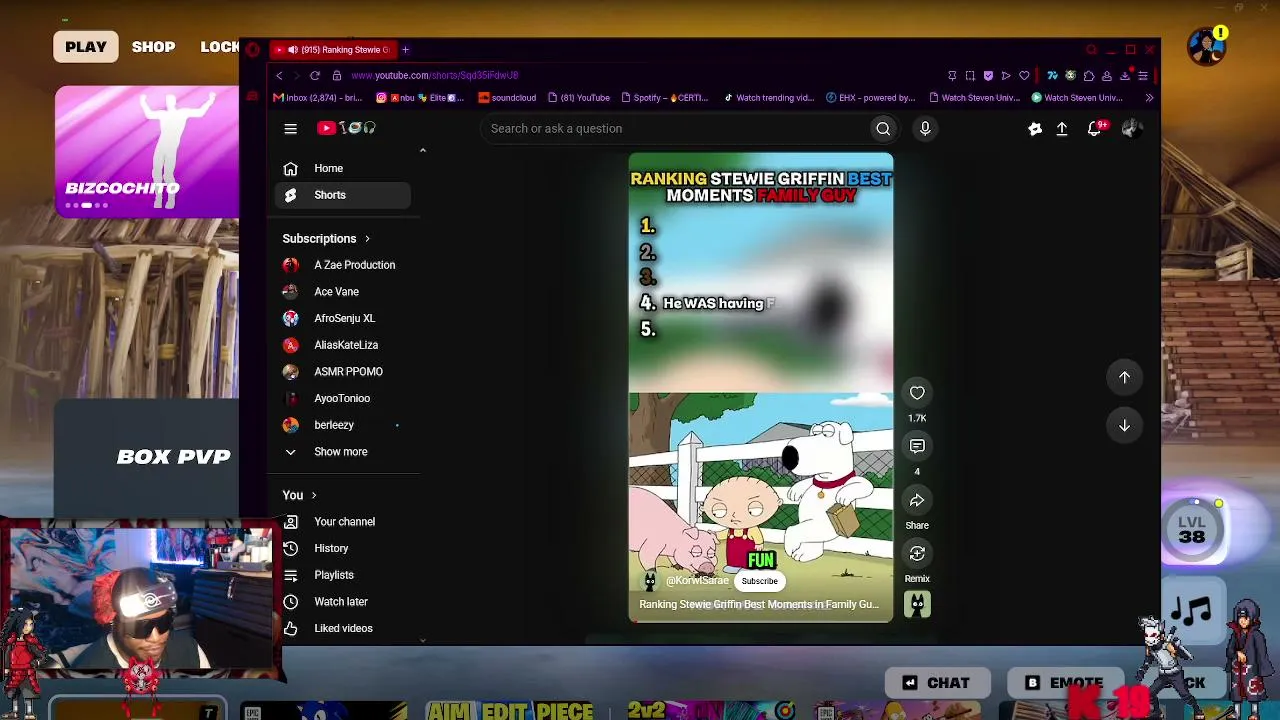Share the Stewie Griffin short
The height and width of the screenshot is (720, 1280).
[917, 500]
